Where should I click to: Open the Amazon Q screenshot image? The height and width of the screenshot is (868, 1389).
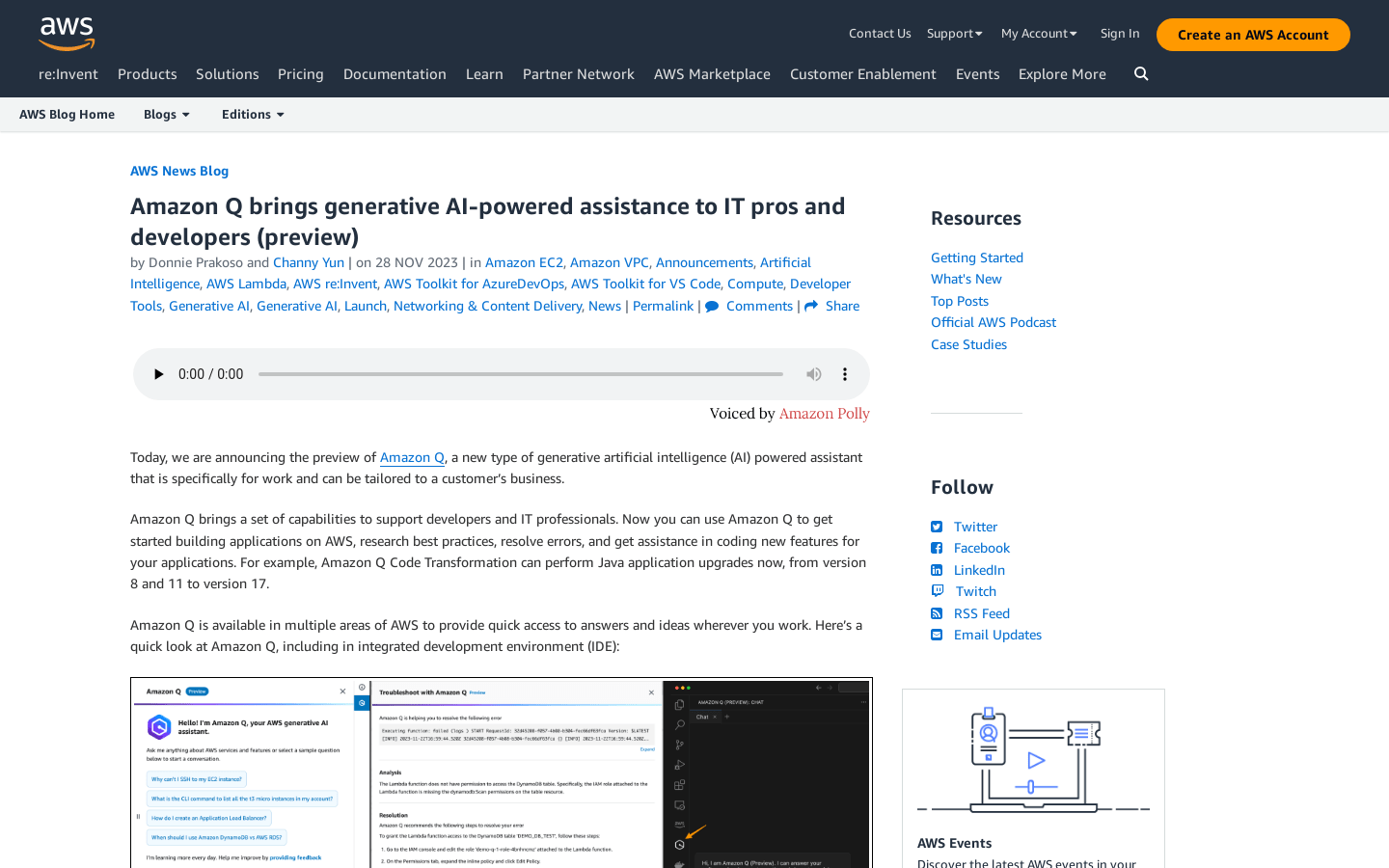pyautogui.click(x=502, y=772)
